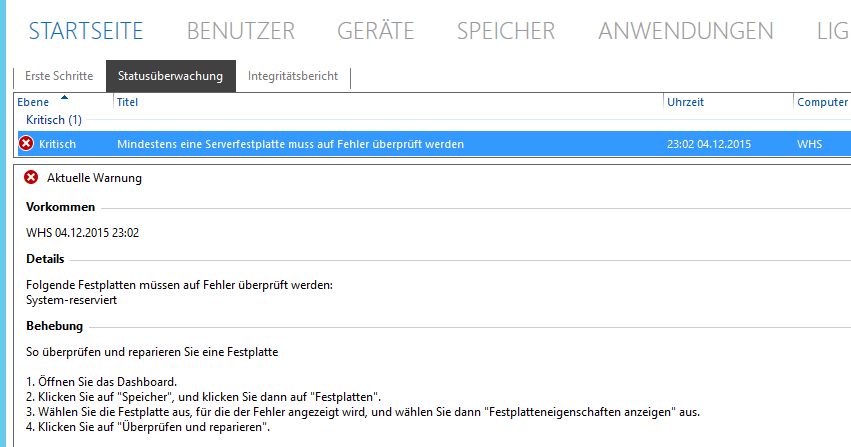Click the sort arrow above the Ebene column
851x447 pixels.
[65, 97]
